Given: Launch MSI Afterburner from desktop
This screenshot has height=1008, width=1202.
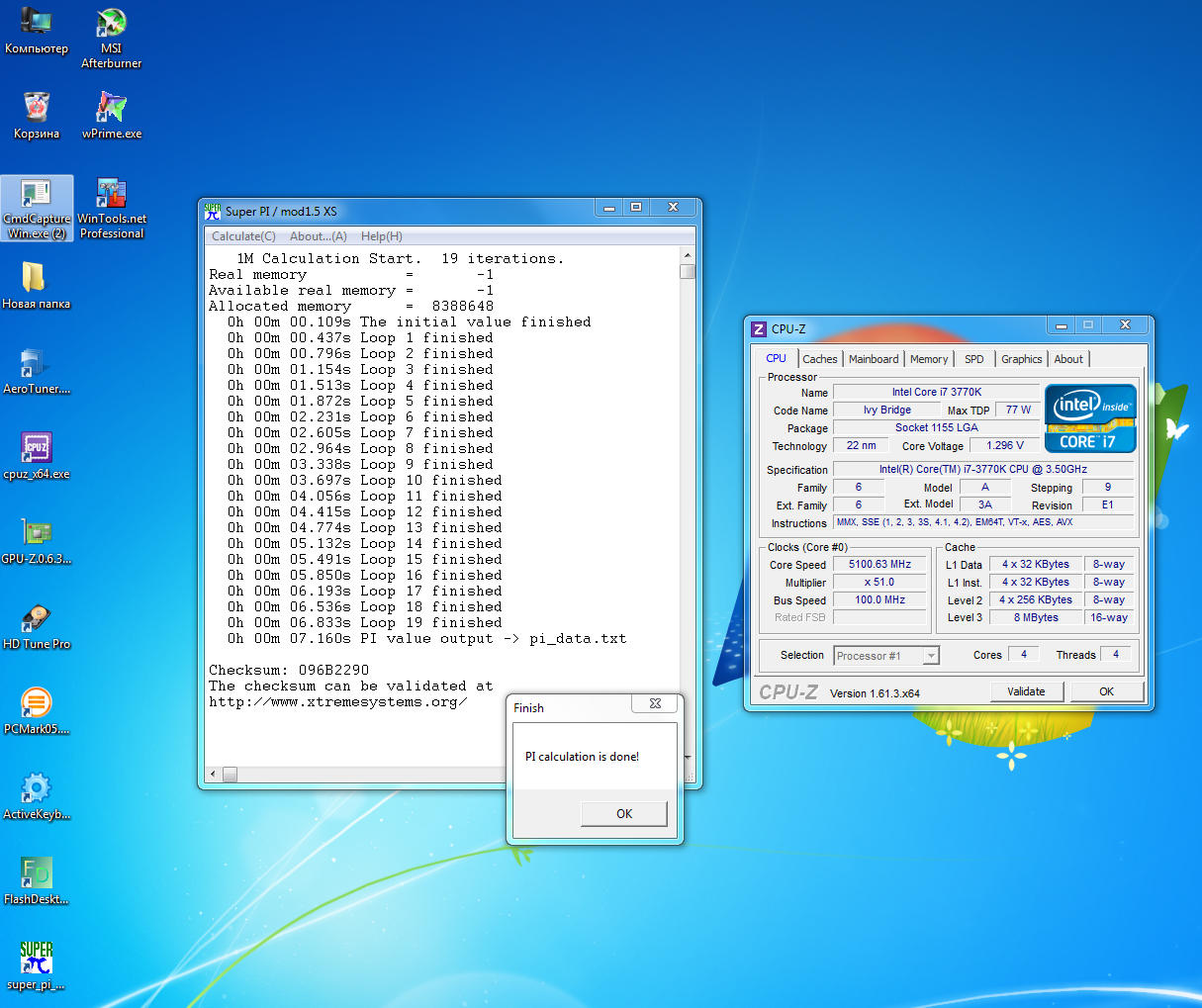Looking at the screenshot, I should click(111, 38).
